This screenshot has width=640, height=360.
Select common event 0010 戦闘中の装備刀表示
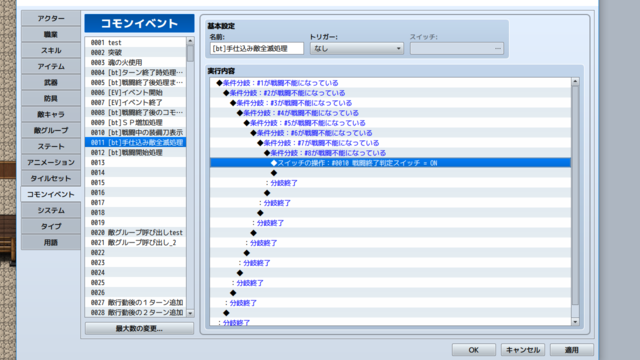coord(136,132)
